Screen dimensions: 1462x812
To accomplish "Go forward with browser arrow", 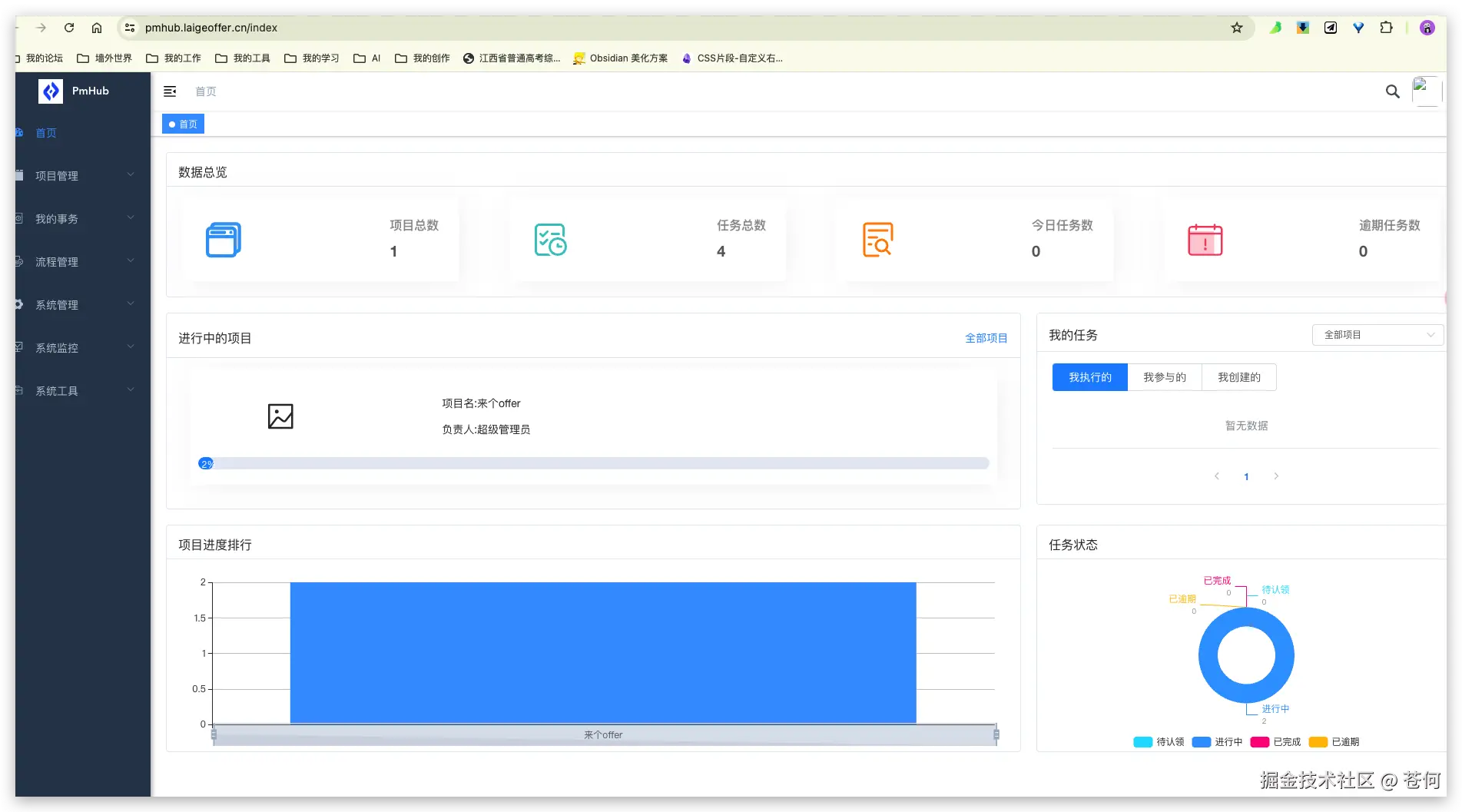I will tap(41, 28).
